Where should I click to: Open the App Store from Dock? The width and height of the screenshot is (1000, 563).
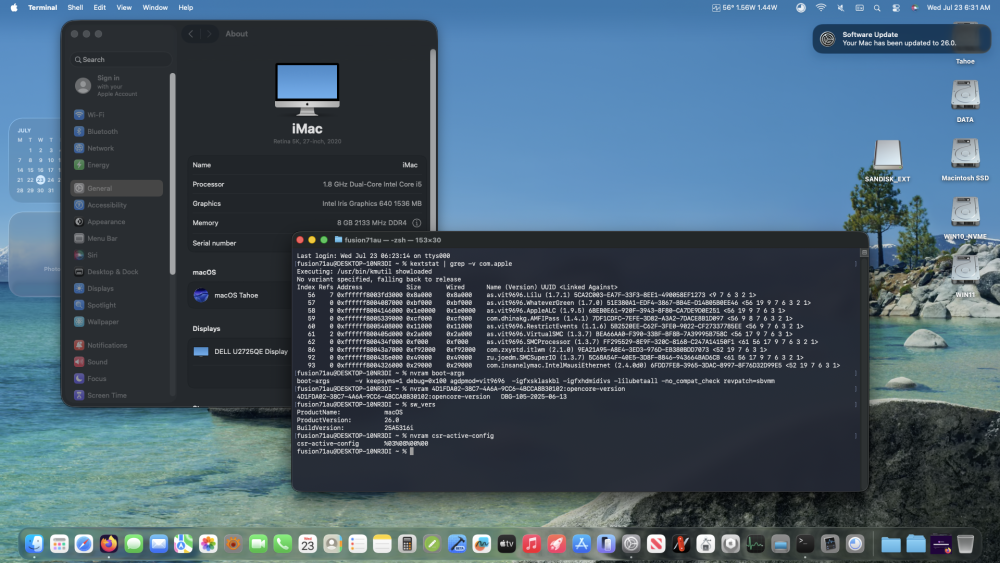coord(581,544)
